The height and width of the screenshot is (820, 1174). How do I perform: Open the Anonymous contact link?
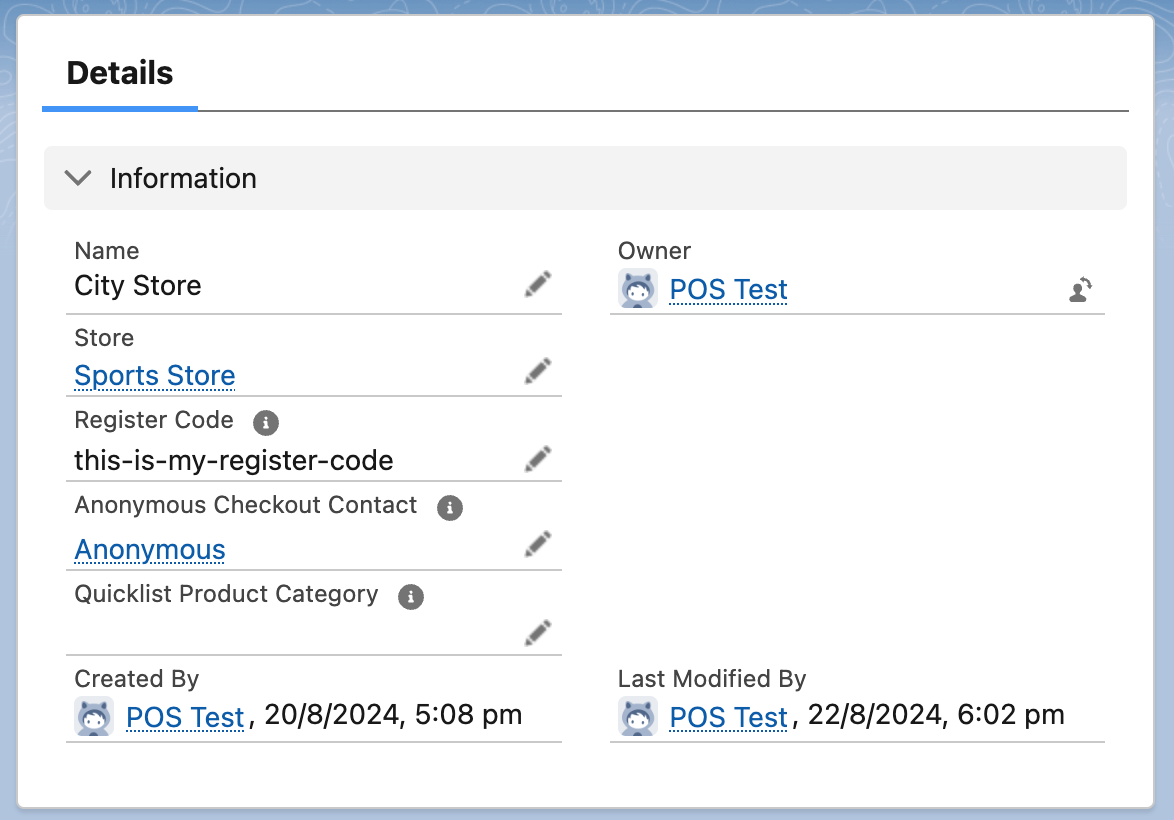(x=150, y=550)
